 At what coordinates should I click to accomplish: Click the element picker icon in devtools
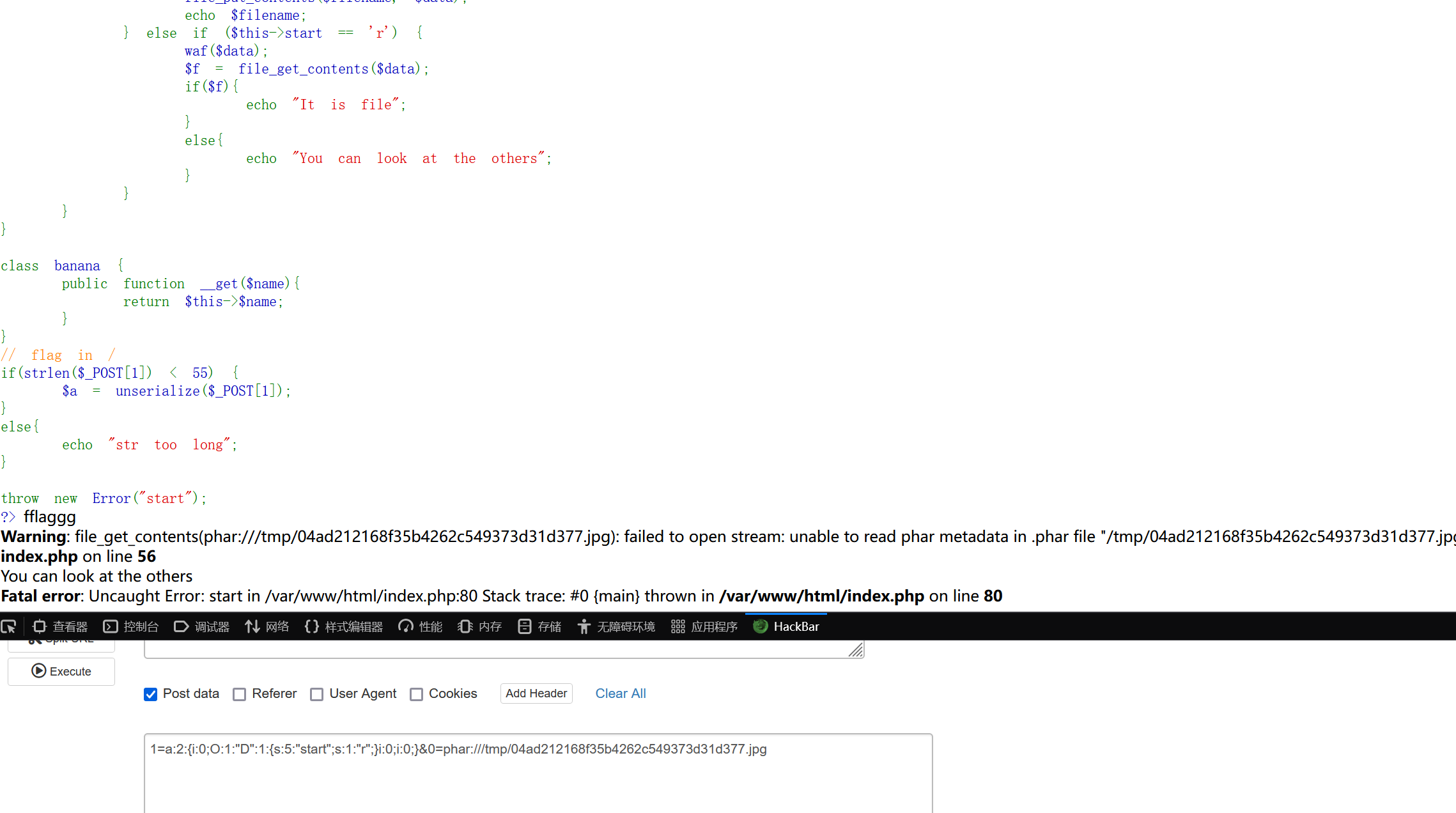coord(9,627)
